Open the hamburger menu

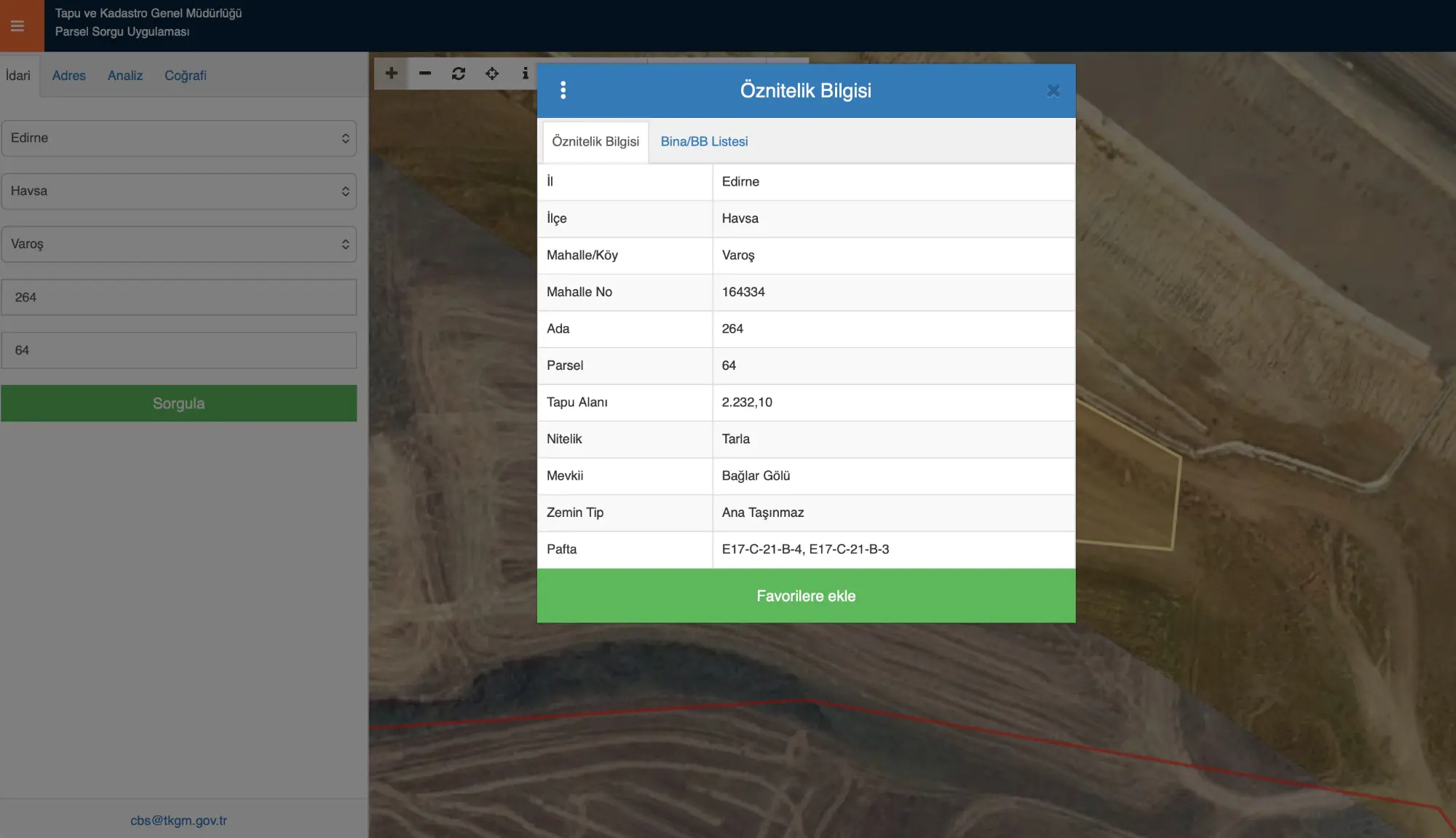click(17, 26)
